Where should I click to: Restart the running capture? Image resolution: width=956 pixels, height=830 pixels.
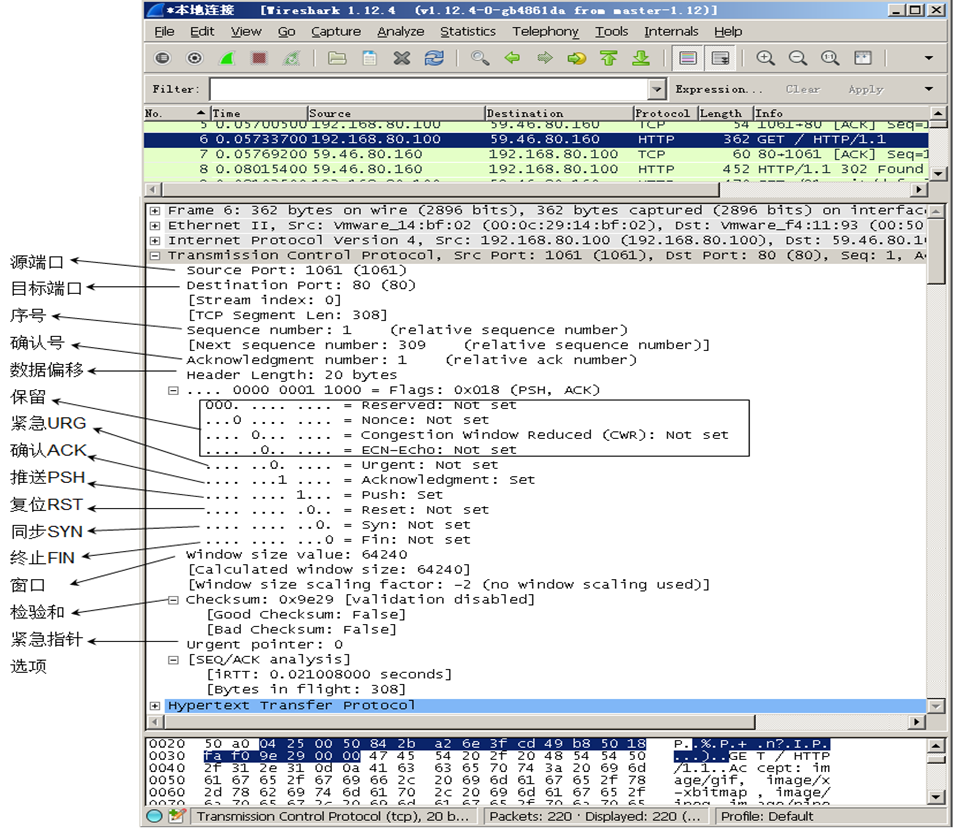click(291, 58)
